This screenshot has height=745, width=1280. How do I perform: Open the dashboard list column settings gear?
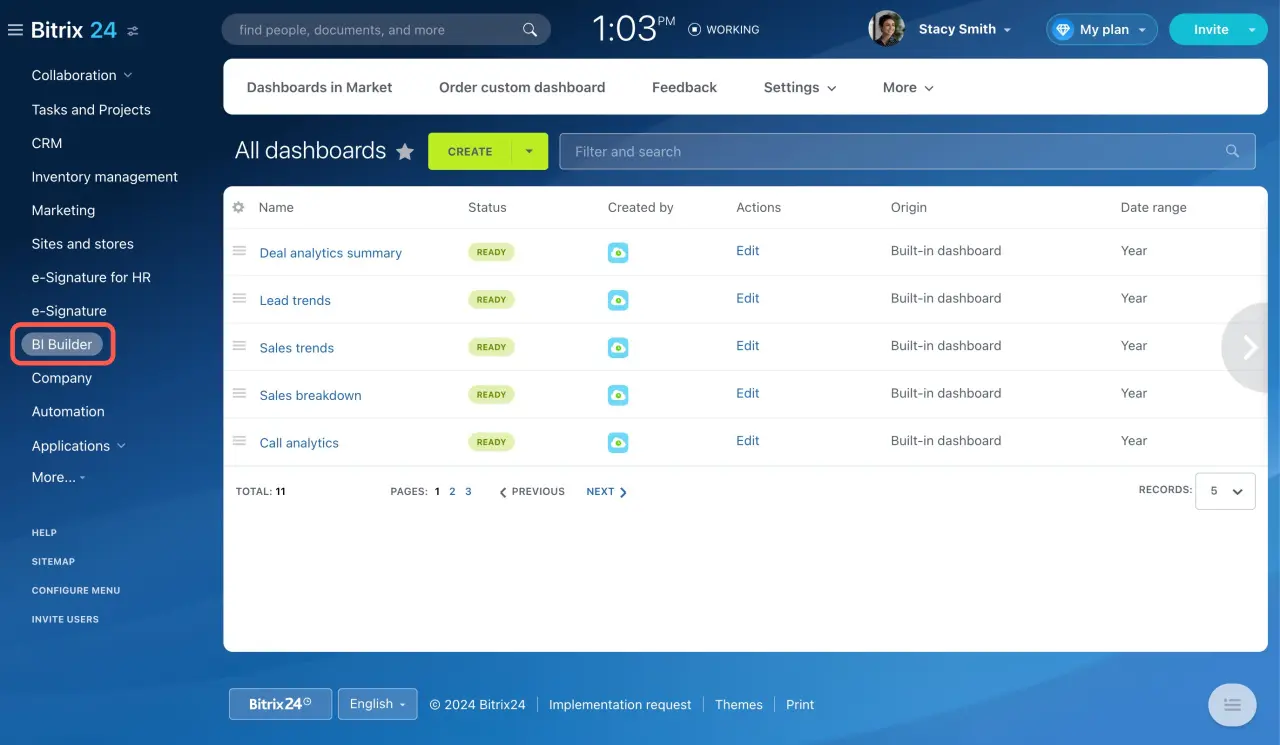click(x=238, y=207)
